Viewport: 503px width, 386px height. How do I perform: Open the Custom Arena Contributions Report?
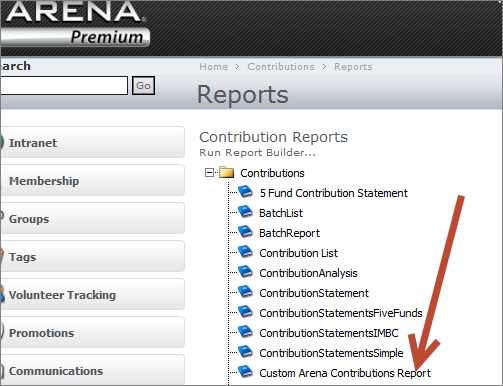tap(345, 373)
